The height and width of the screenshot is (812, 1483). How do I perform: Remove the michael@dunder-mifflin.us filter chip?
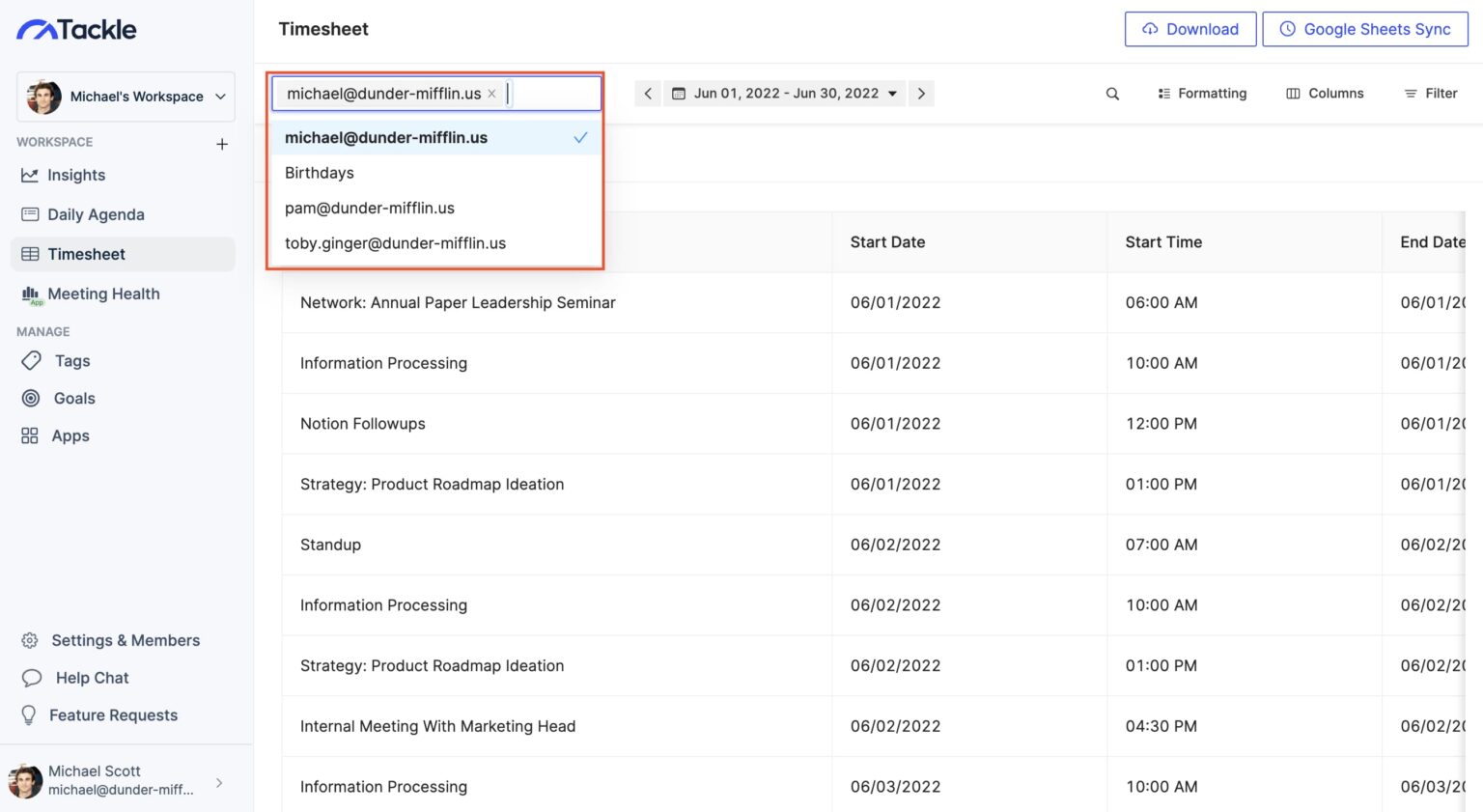492,94
